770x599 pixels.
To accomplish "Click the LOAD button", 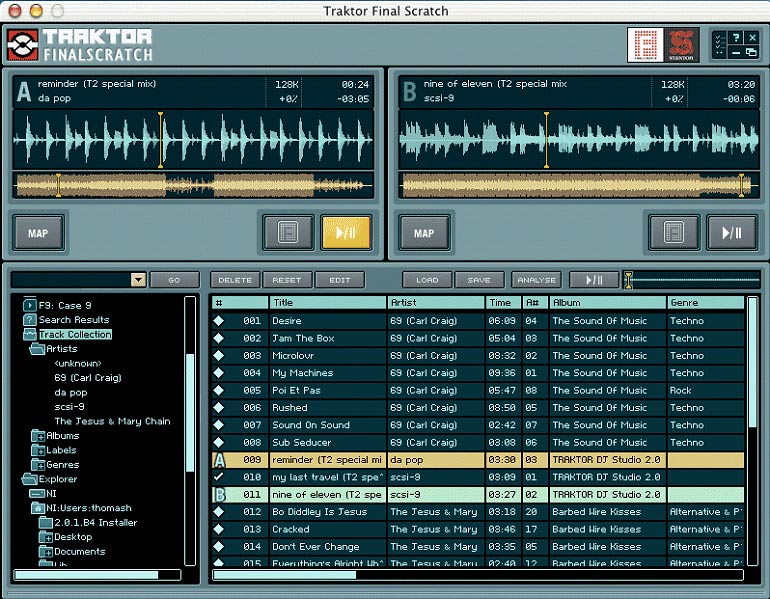I will 427,280.
